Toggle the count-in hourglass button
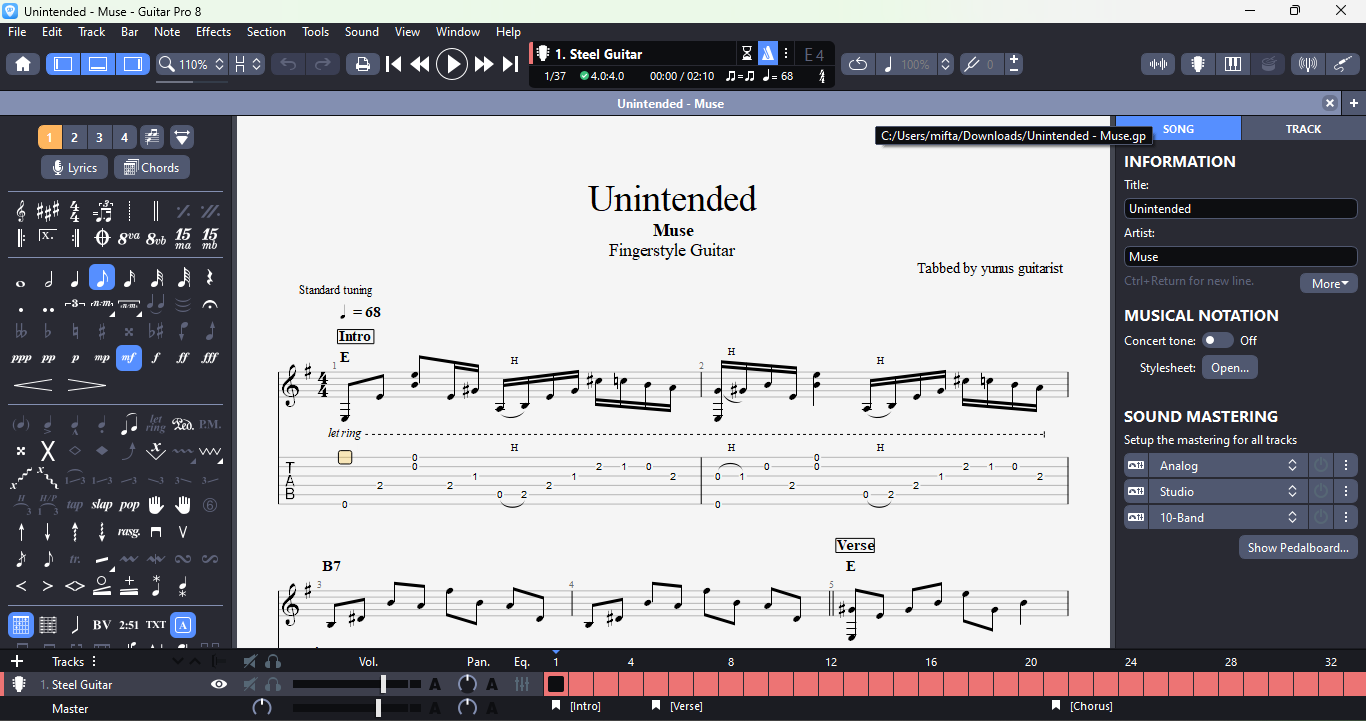This screenshot has width=1366, height=721. 747,54
